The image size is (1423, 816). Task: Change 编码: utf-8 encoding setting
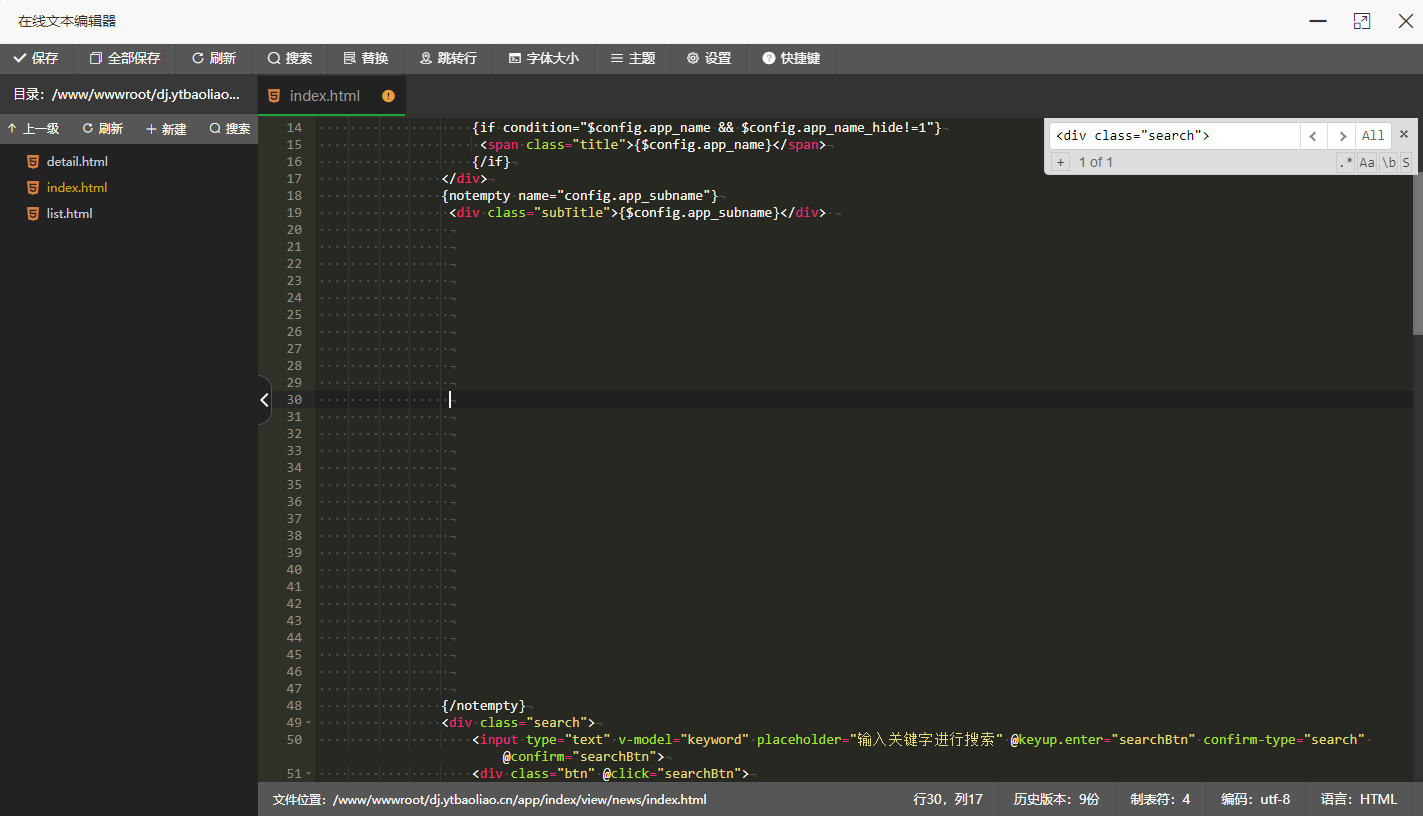(1255, 799)
